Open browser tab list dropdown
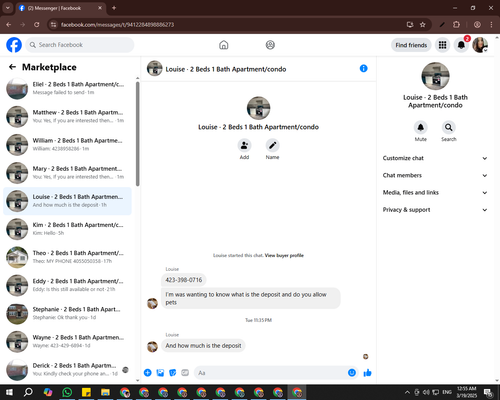 click(x=8, y=8)
